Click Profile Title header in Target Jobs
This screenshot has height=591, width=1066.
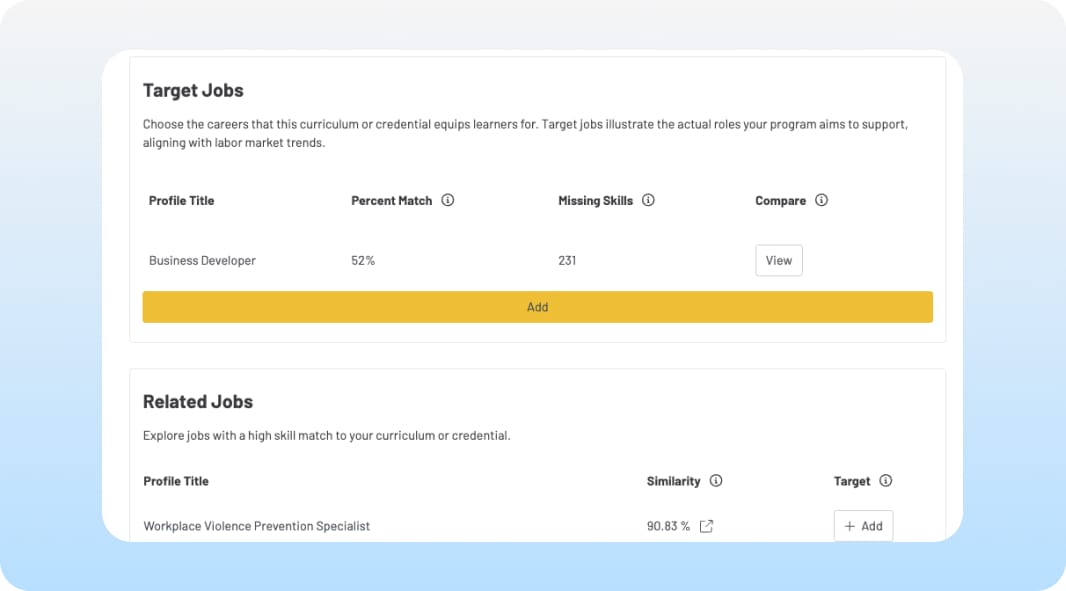coord(181,201)
